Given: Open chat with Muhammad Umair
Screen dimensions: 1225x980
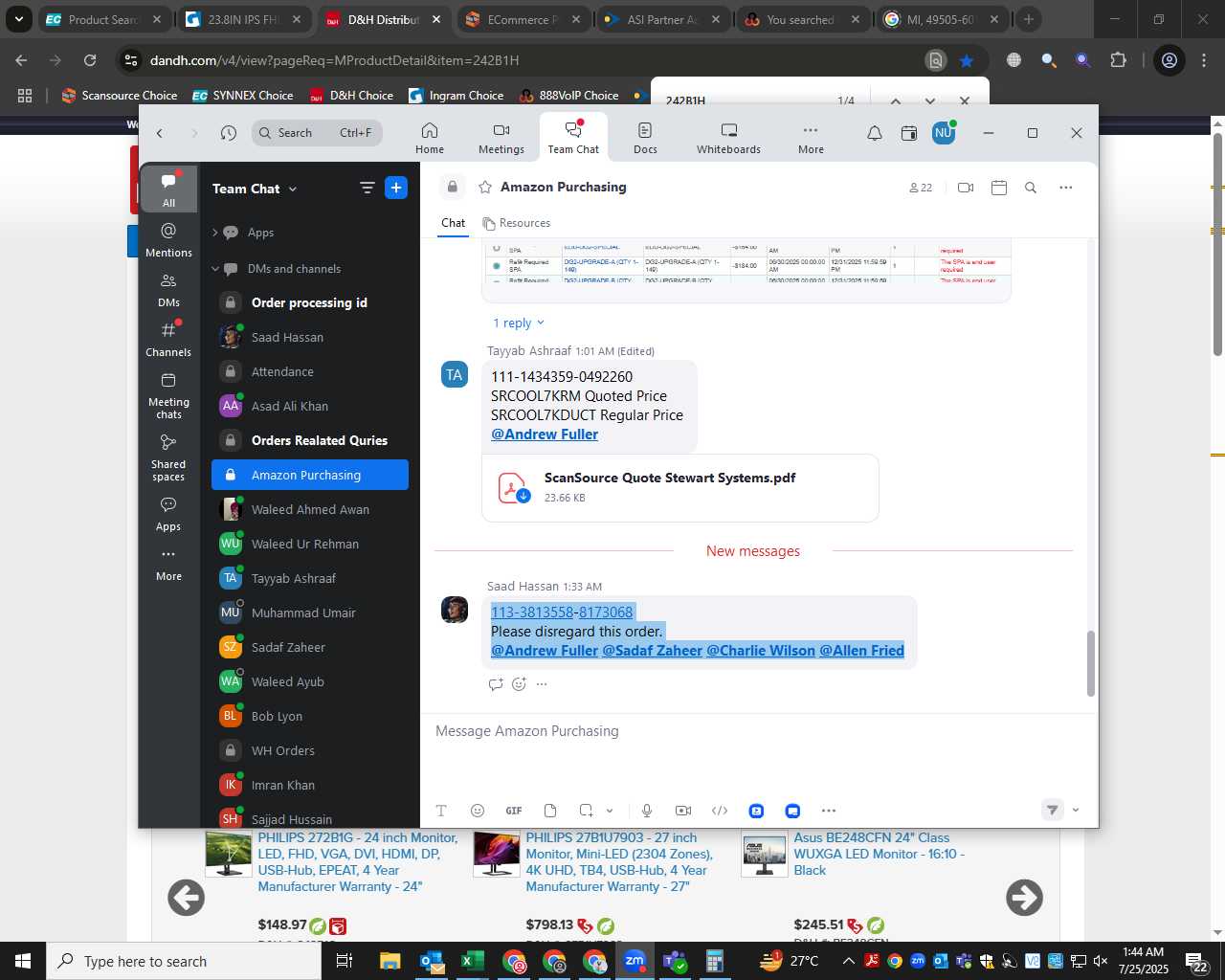Looking at the screenshot, I should tap(310, 612).
